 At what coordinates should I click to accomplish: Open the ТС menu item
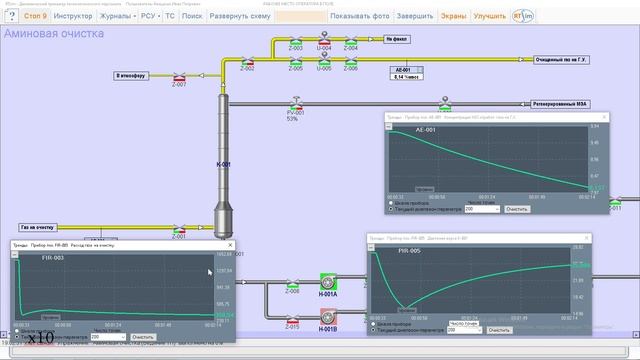[170, 16]
